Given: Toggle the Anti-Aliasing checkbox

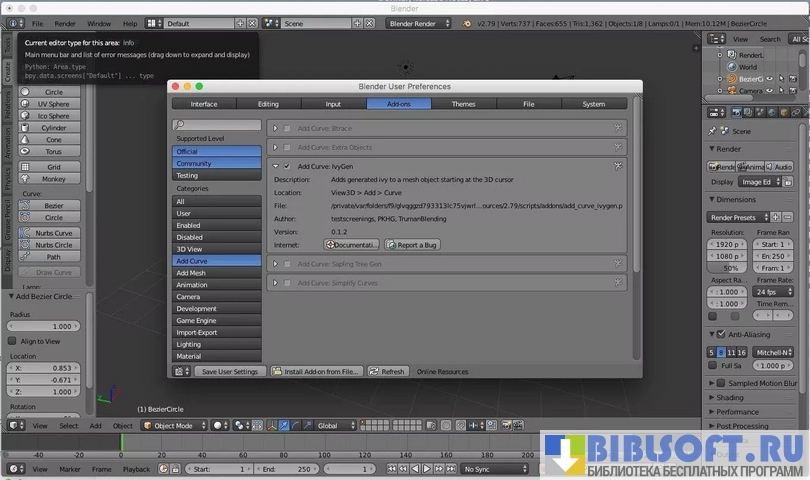Looking at the screenshot, I should [x=721, y=334].
